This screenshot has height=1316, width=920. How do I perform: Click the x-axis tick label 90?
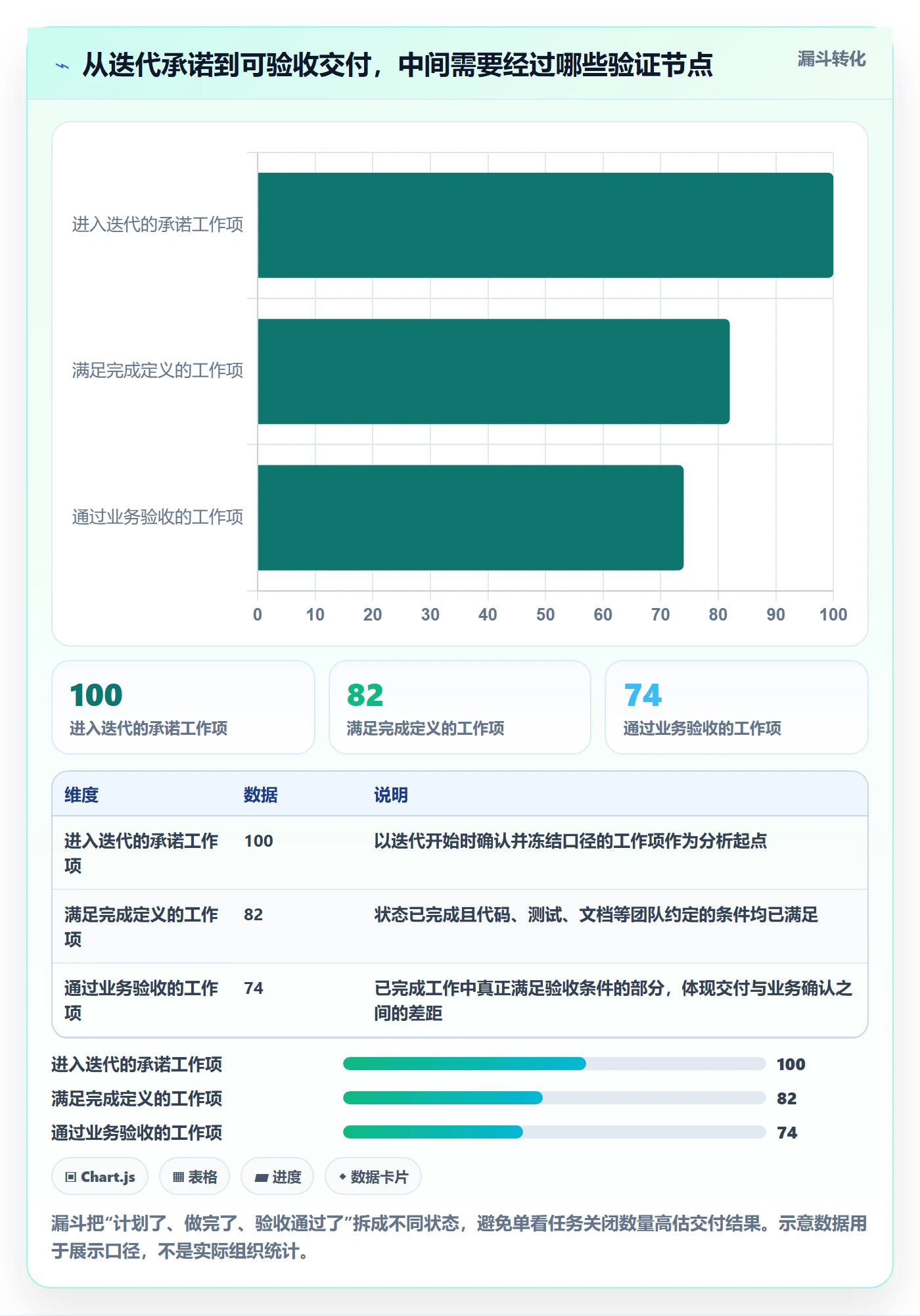coord(775,615)
